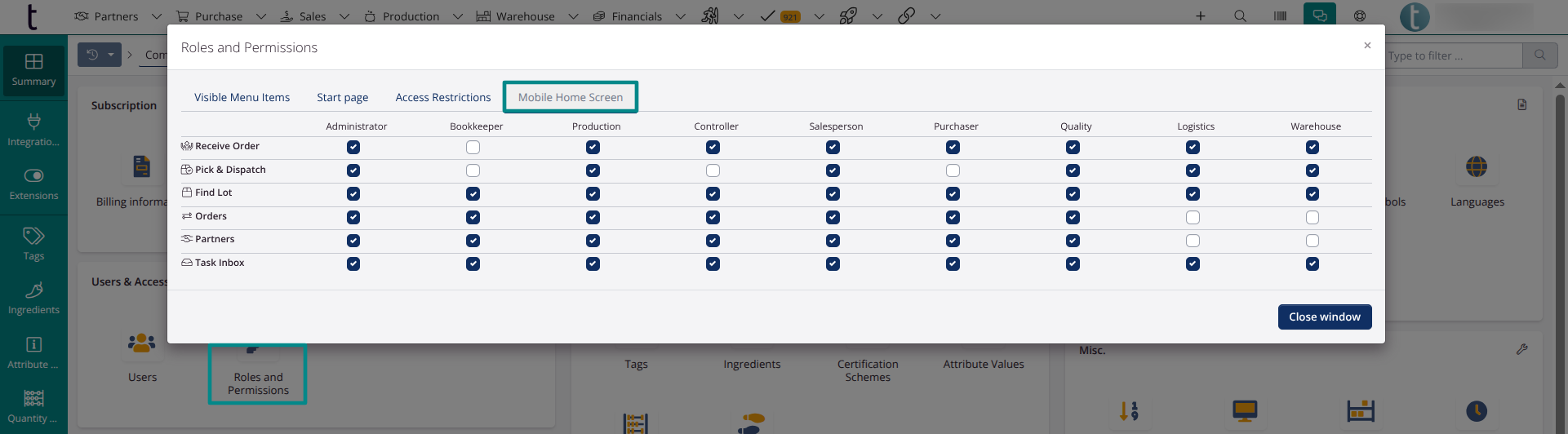Click the Close window button

click(x=1324, y=317)
